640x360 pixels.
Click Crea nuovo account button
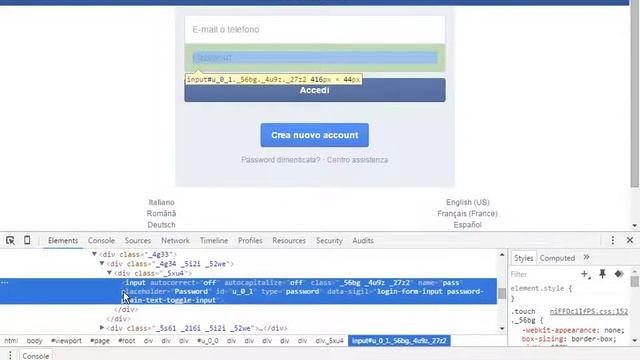(315, 135)
